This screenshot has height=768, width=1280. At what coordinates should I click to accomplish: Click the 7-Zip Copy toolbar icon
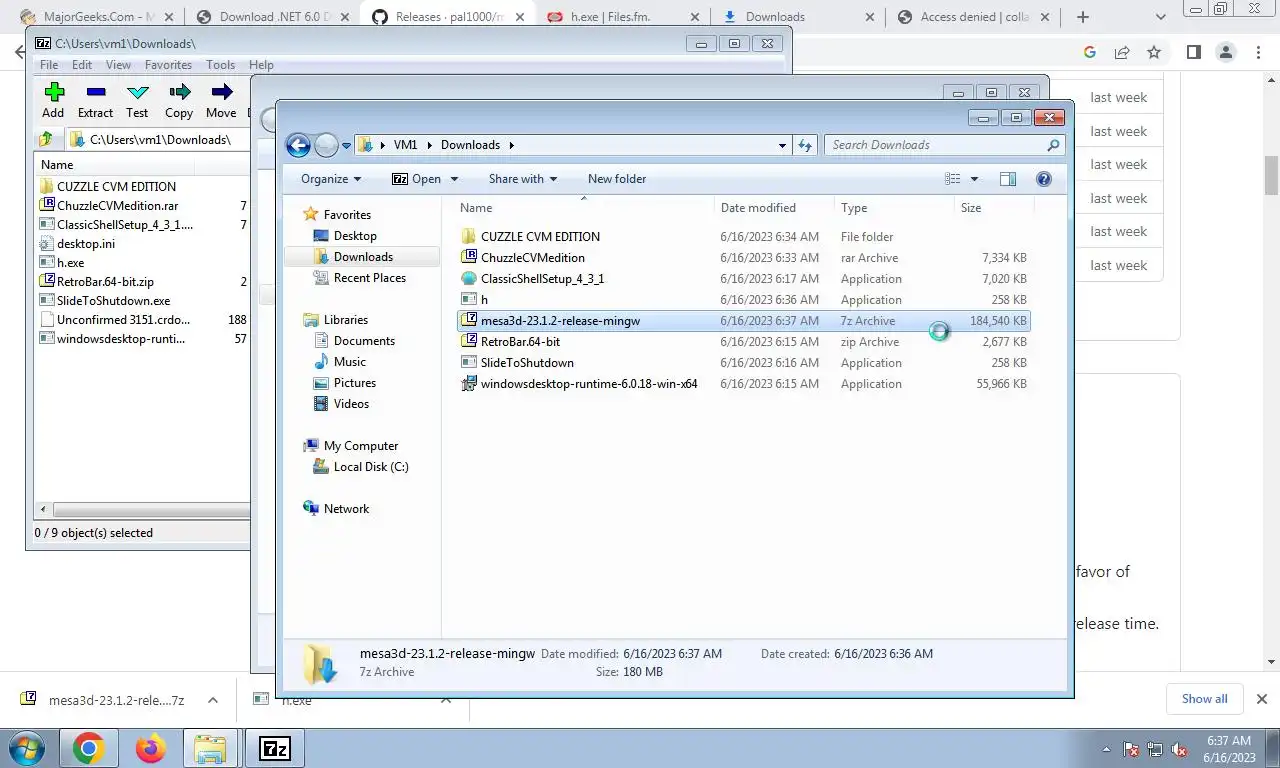(x=179, y=92)
